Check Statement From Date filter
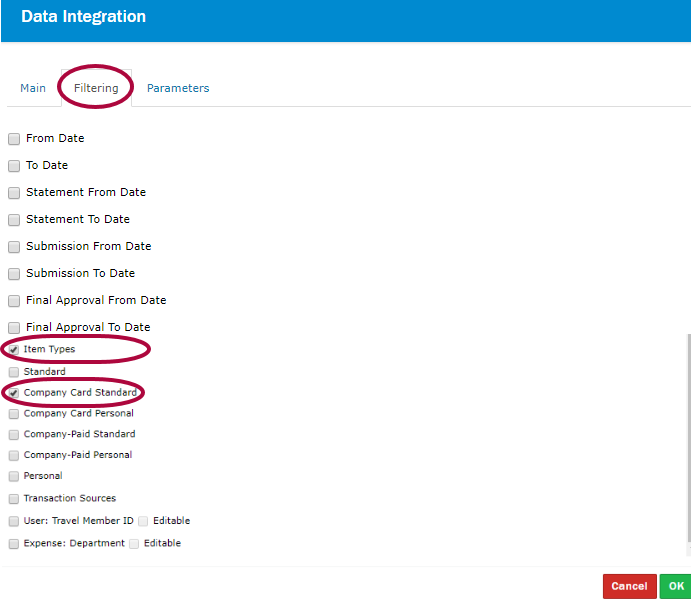 [x=14, y=193]
